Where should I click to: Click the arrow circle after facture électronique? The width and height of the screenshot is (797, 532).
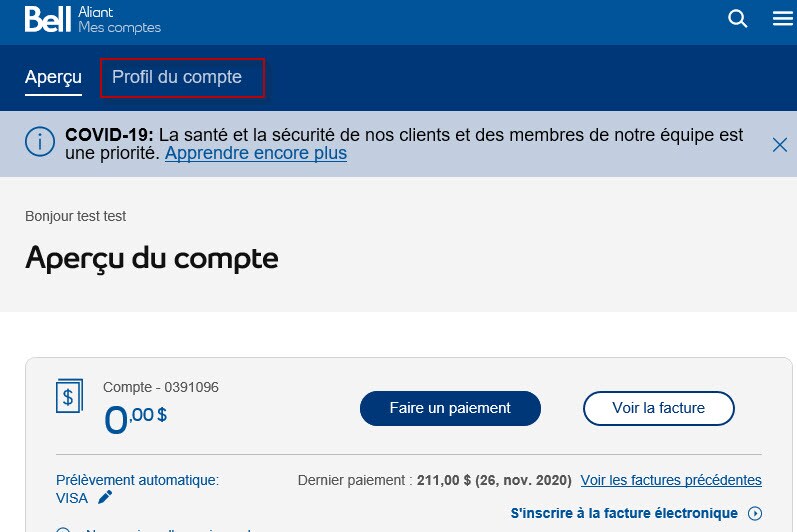click(755, 513)
